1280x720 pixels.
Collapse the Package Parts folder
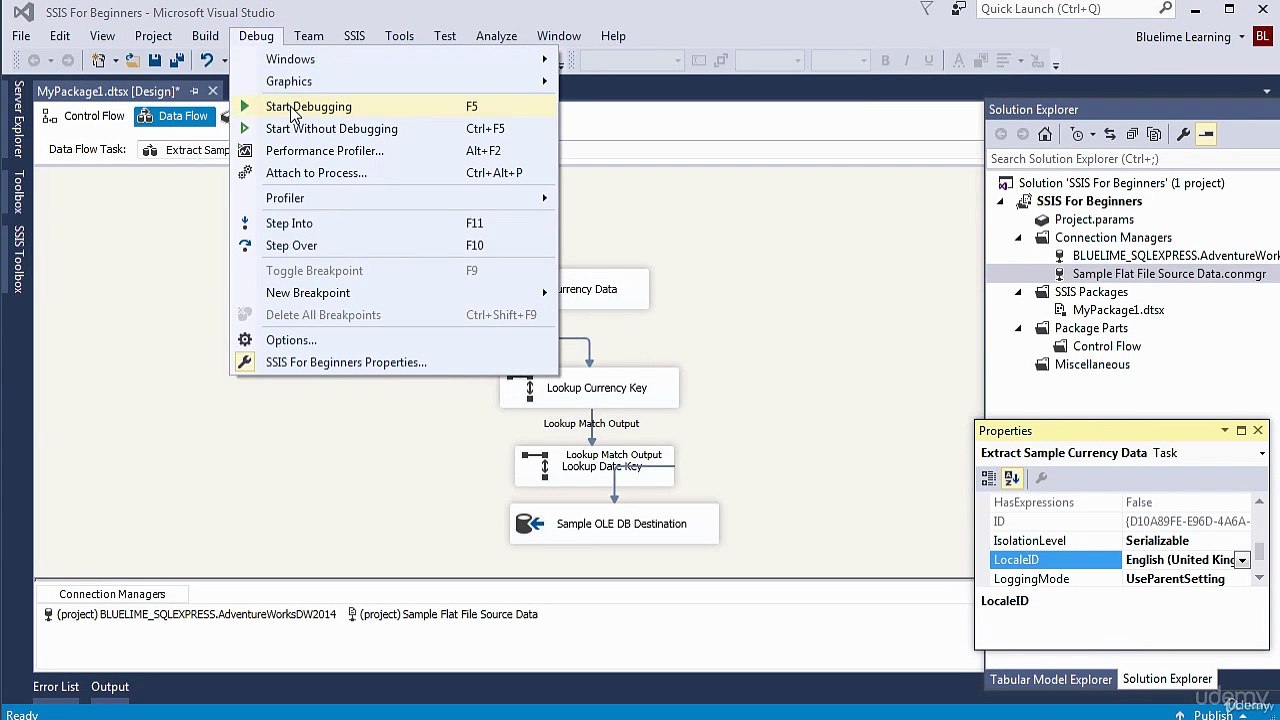pos(1018,328)
